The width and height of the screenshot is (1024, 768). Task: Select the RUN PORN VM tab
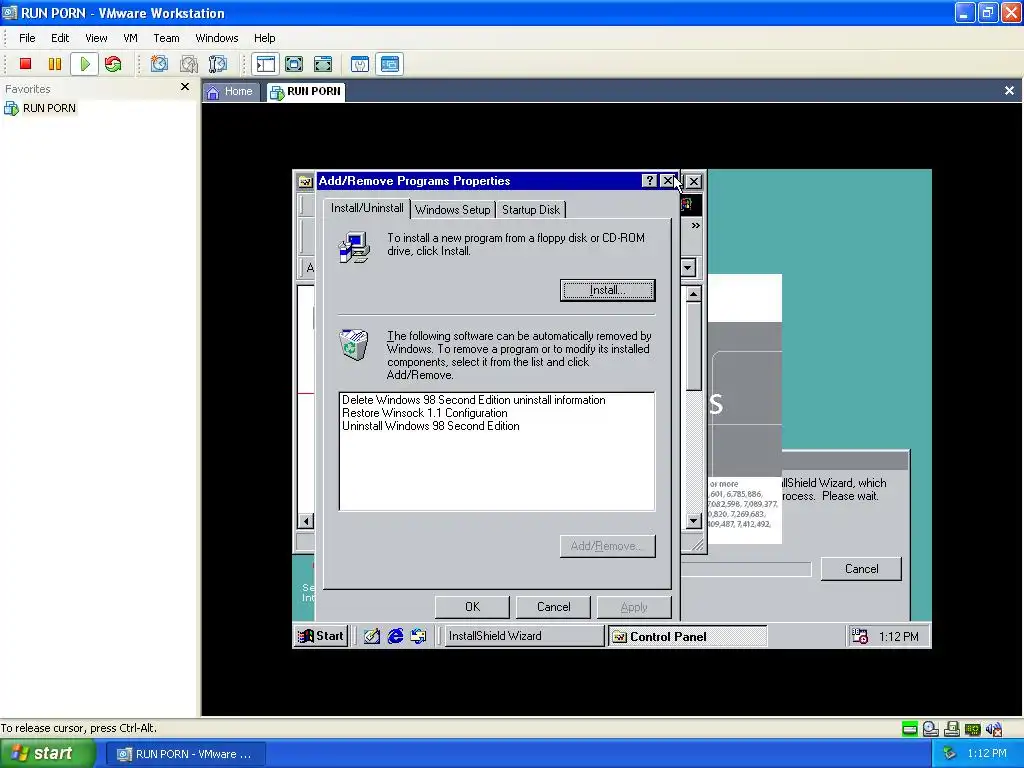click(306, 91)
